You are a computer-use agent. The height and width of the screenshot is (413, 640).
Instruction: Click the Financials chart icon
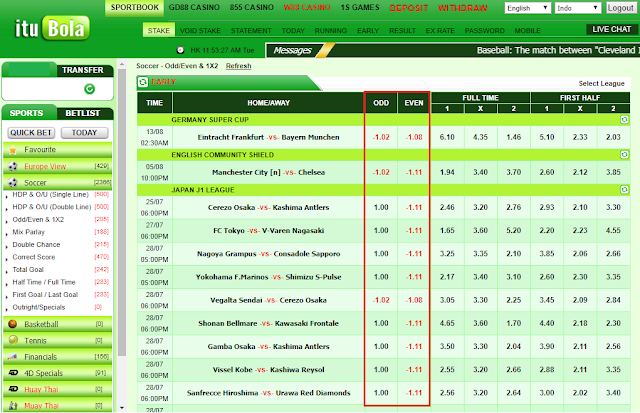click(x=13, y=356)
